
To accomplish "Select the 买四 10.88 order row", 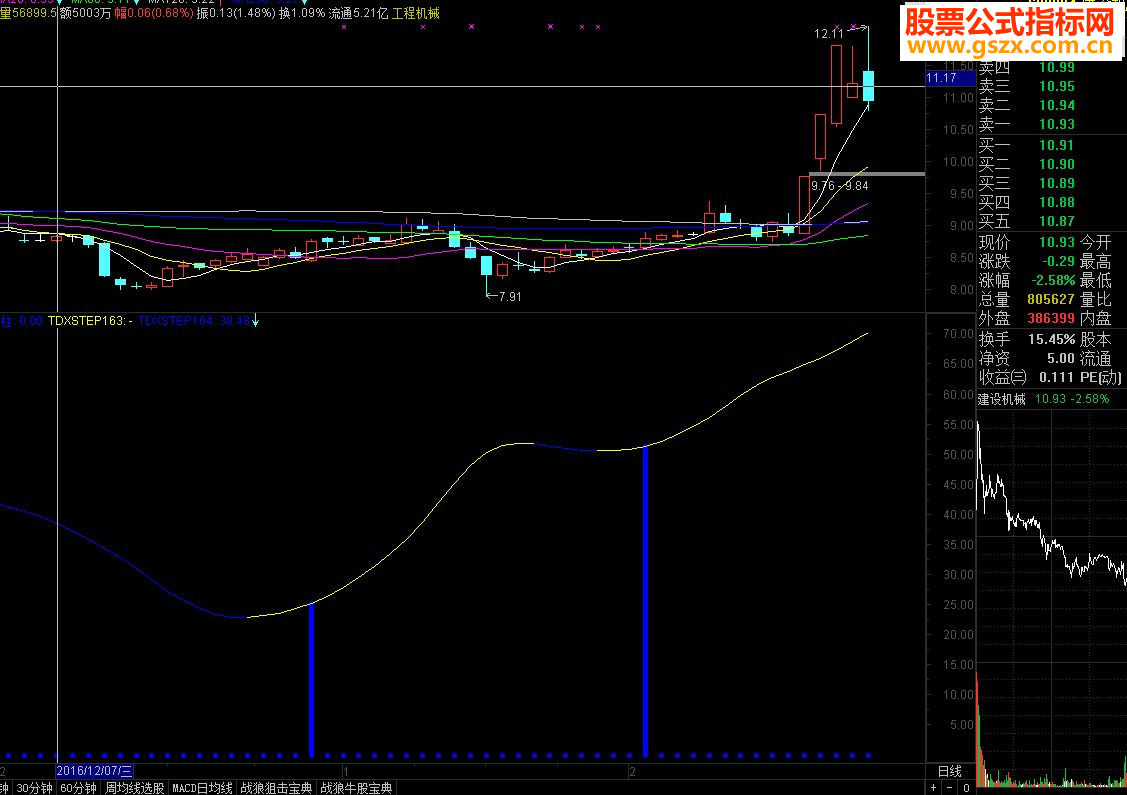I will coord(1027,203).
